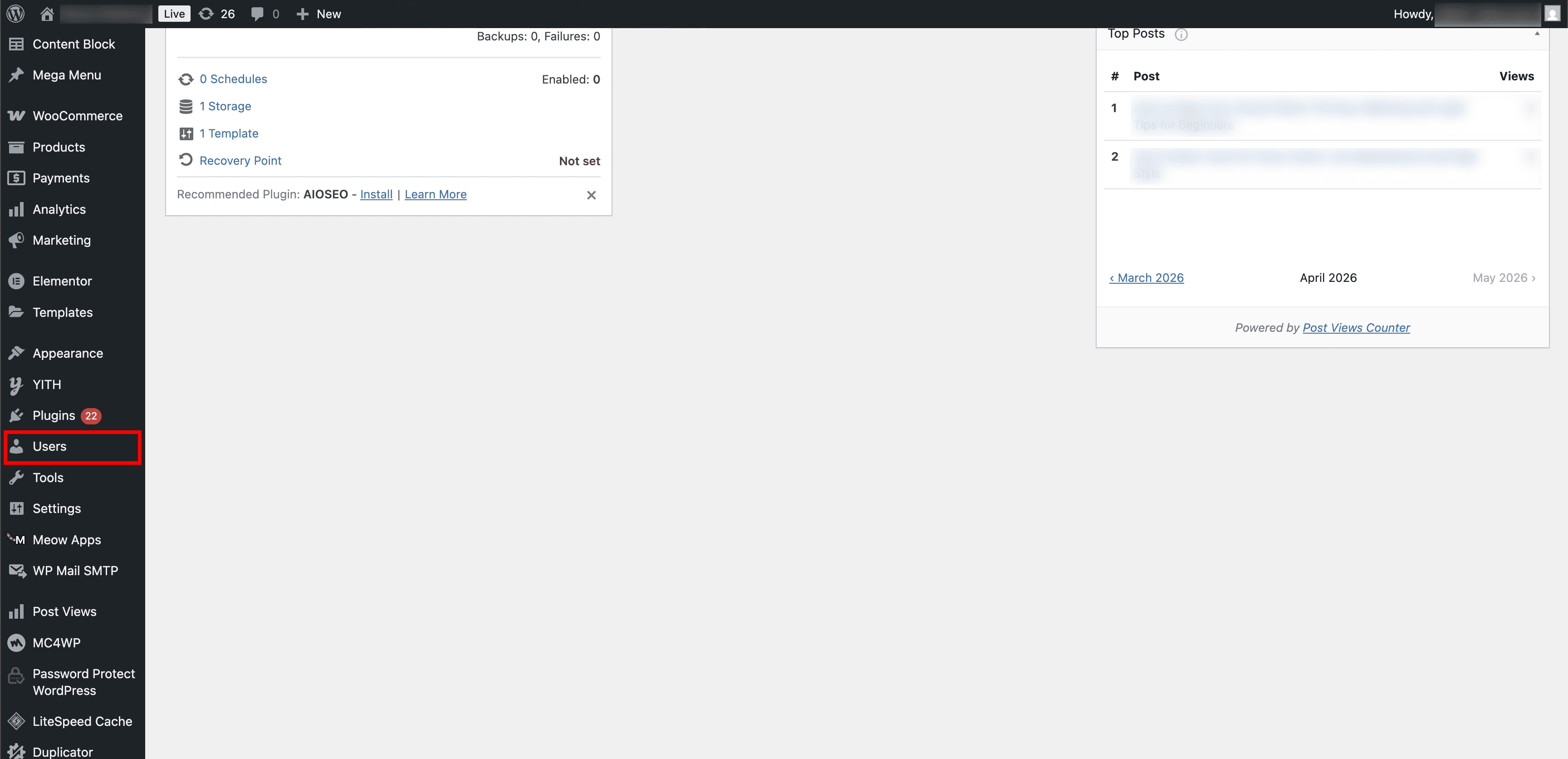Expand the Plugins menu
The image size is (1568, 759).
[54, 415]
